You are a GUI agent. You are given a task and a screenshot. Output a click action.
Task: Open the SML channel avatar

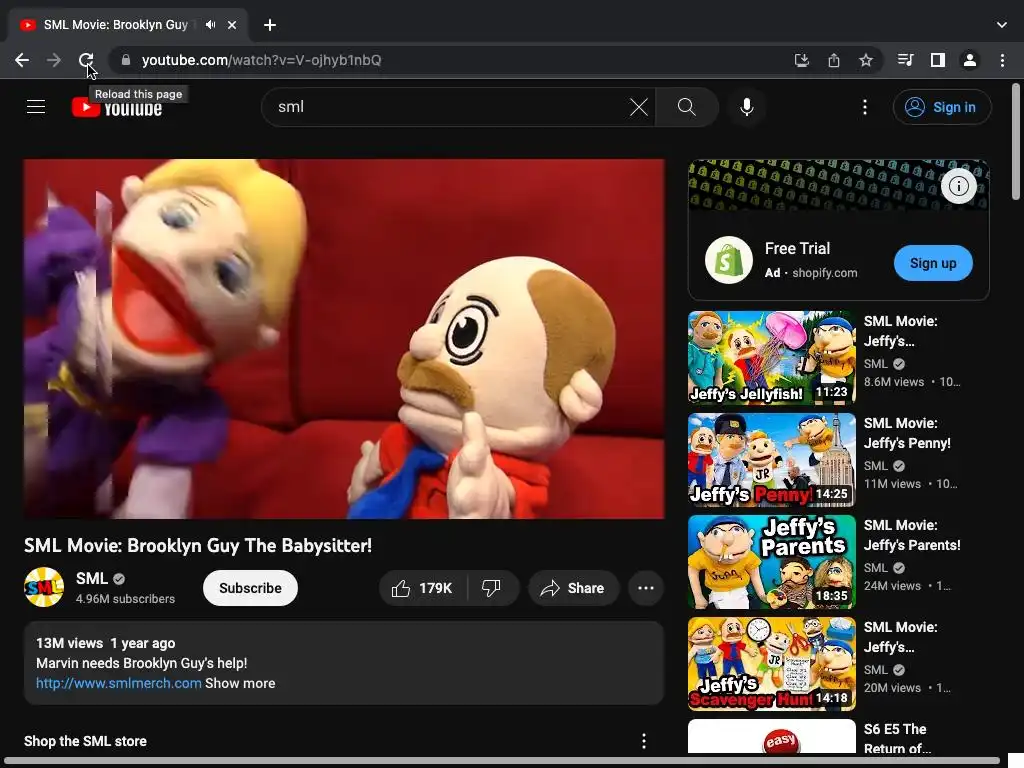point(44,587)
